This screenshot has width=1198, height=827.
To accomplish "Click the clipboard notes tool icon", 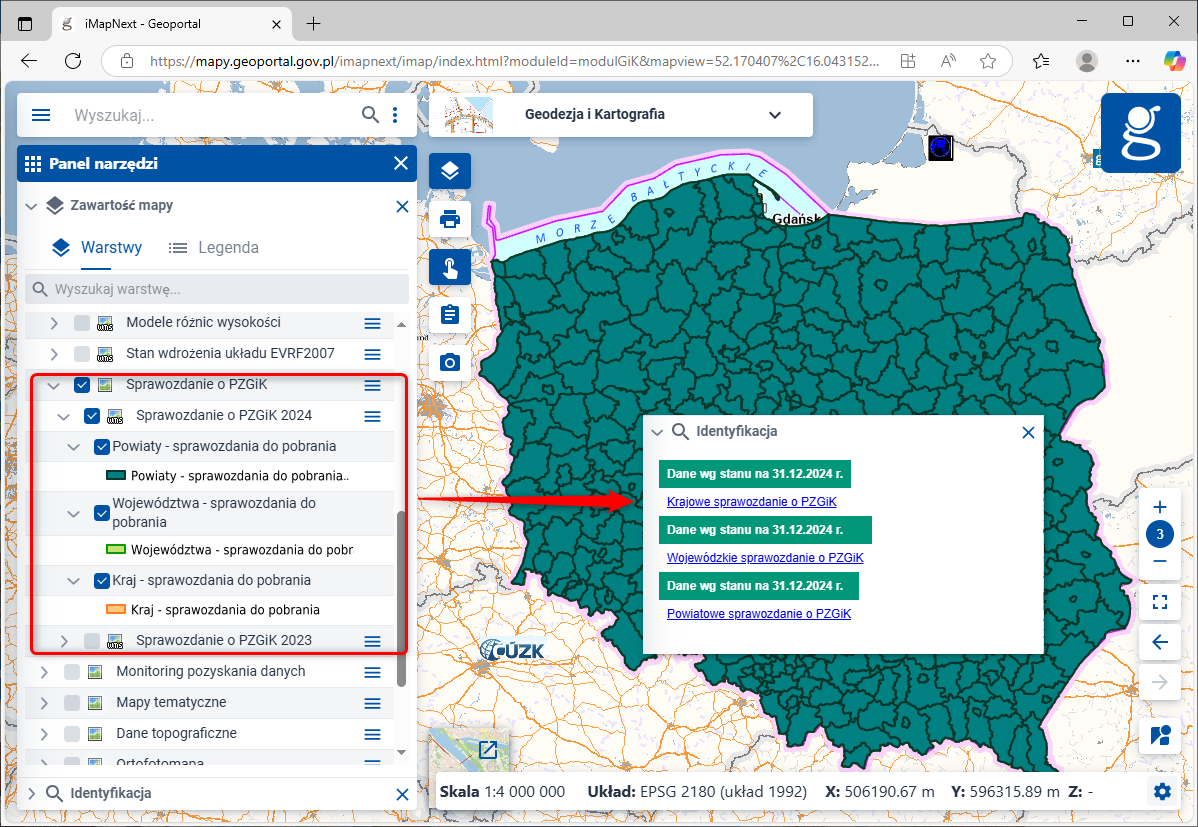I will click(x=449, y=315).
